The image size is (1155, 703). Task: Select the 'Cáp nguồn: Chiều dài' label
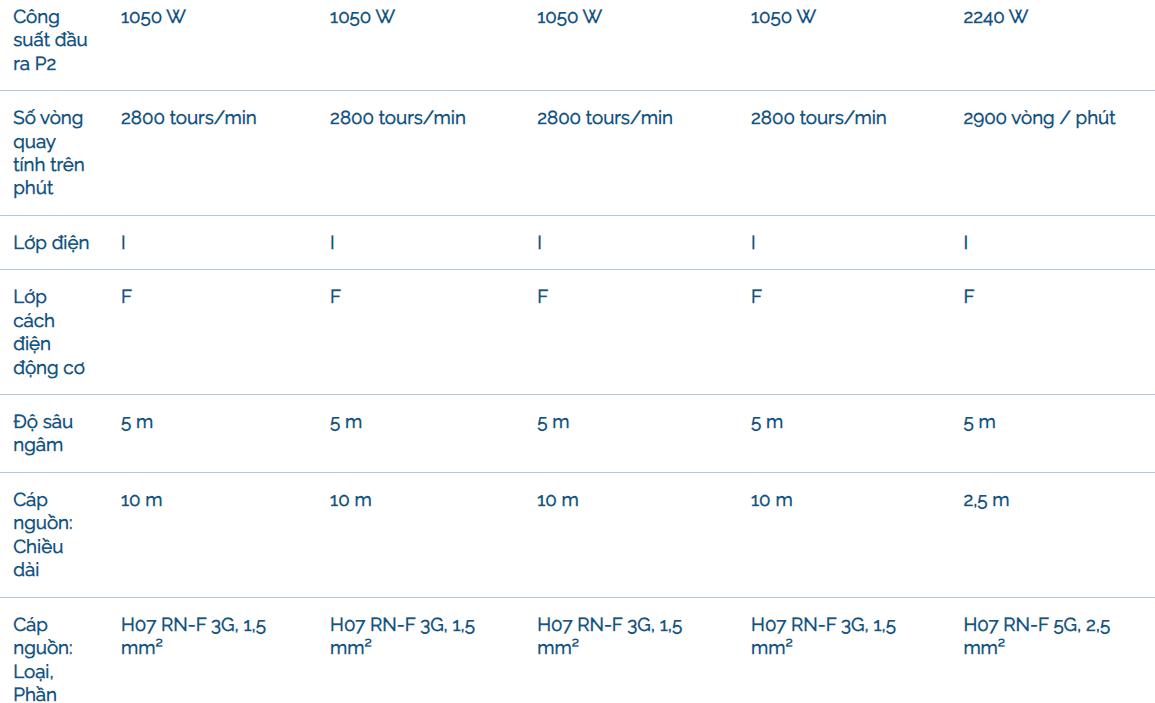click(38, 535)
